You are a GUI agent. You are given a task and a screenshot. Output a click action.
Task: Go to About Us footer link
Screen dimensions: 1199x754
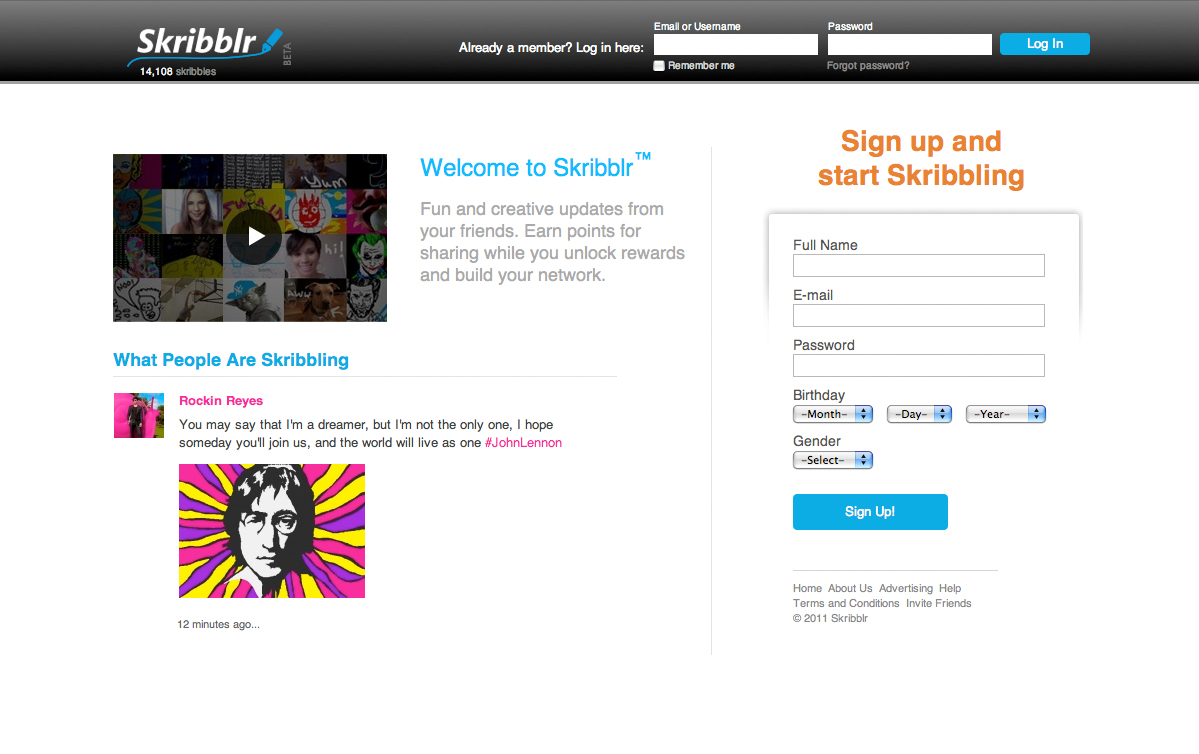point(850,588)
